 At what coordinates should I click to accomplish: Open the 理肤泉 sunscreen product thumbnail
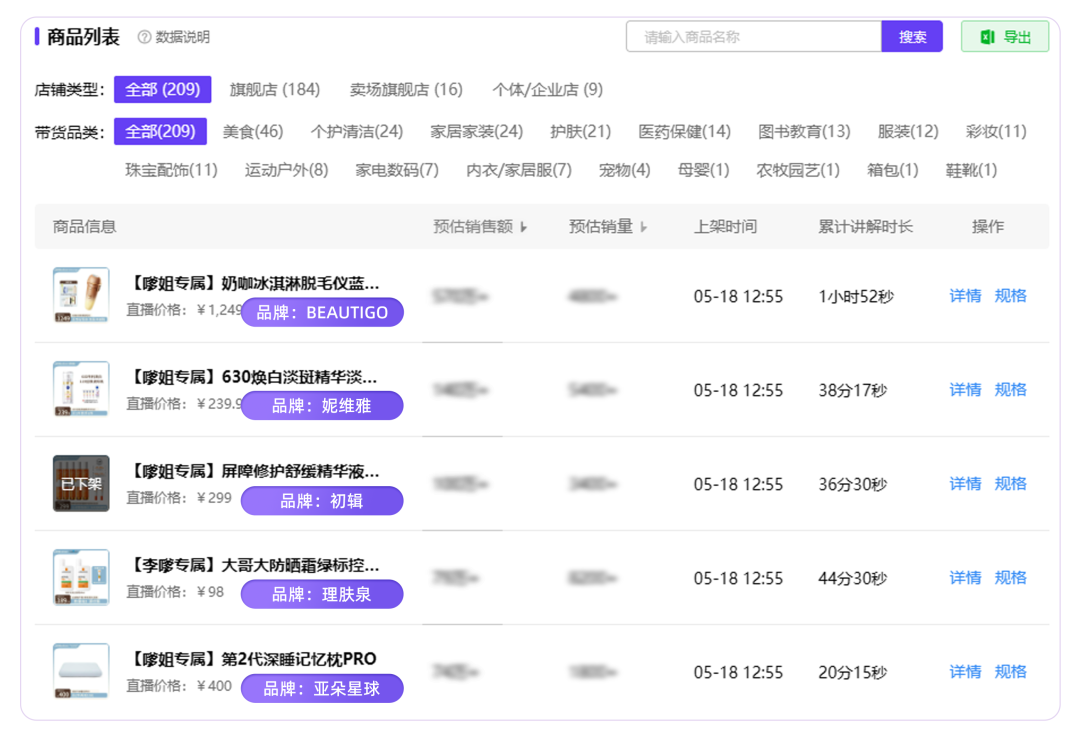click(x=81, y=577)
